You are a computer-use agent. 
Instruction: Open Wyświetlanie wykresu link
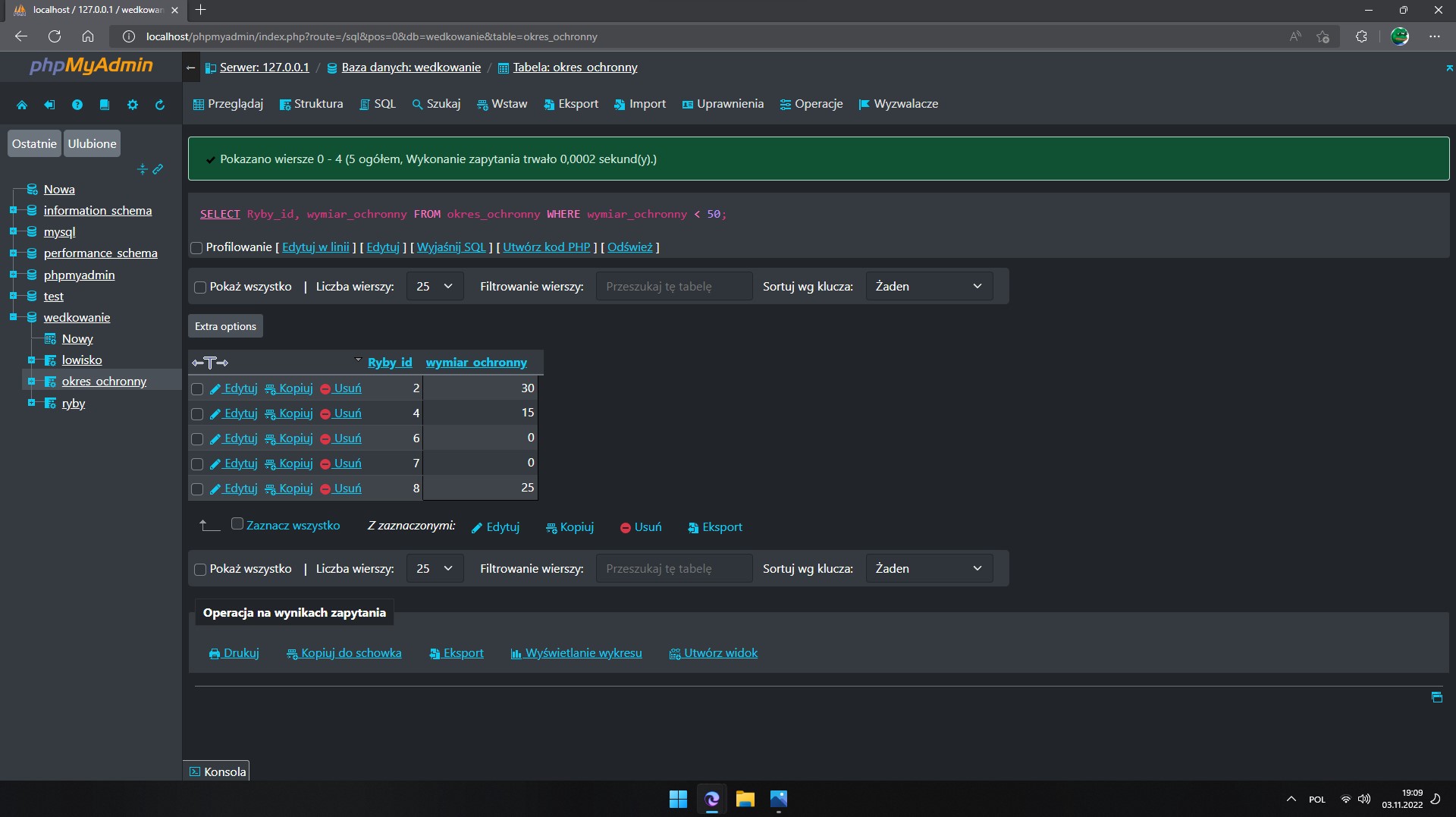click(576, 653)
